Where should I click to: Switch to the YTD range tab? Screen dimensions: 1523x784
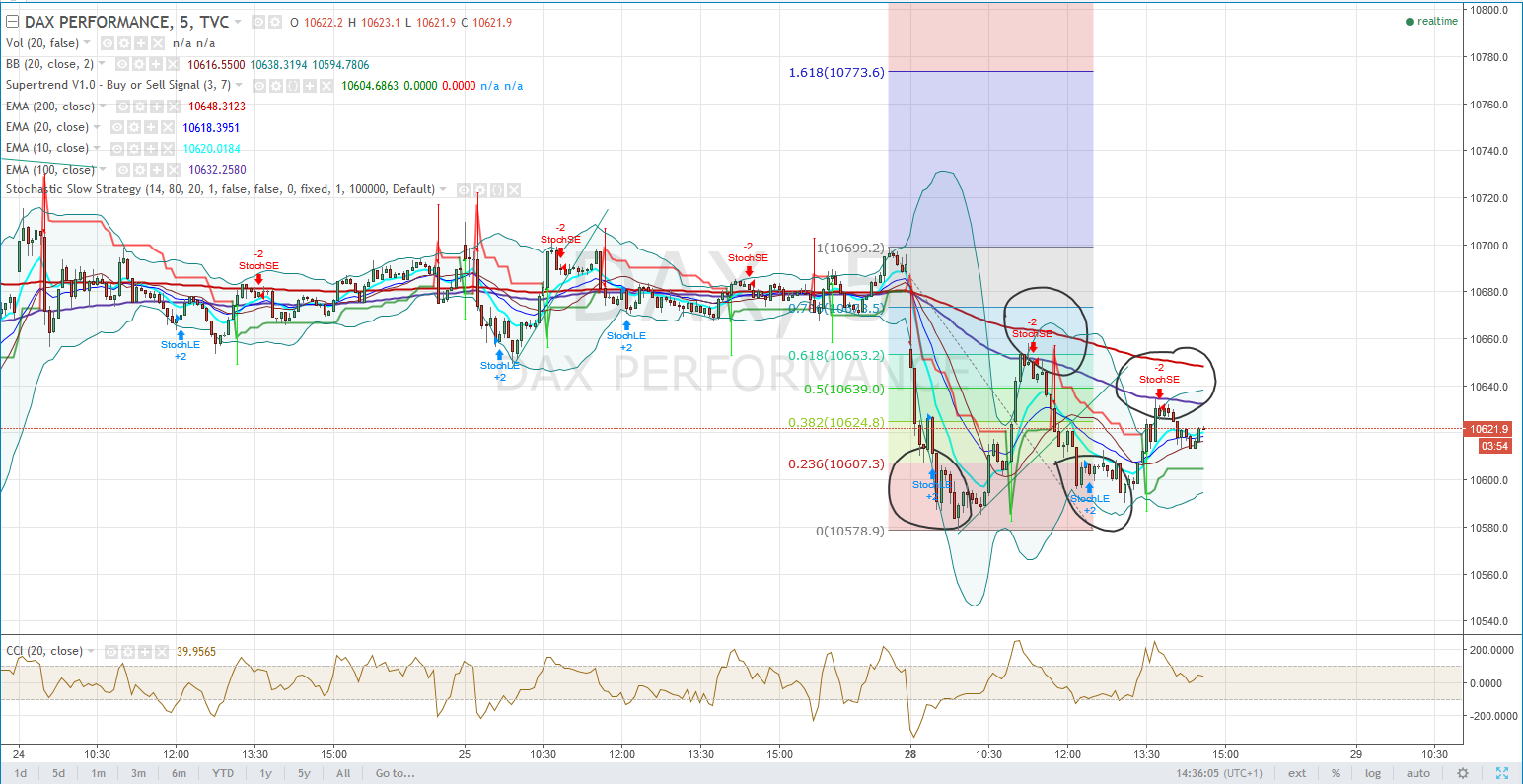pyautogui.click(x=221, y=773)
